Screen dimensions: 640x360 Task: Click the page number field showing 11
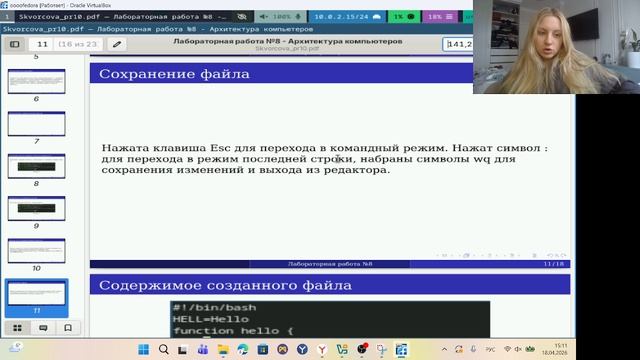[x=42, y=44]
